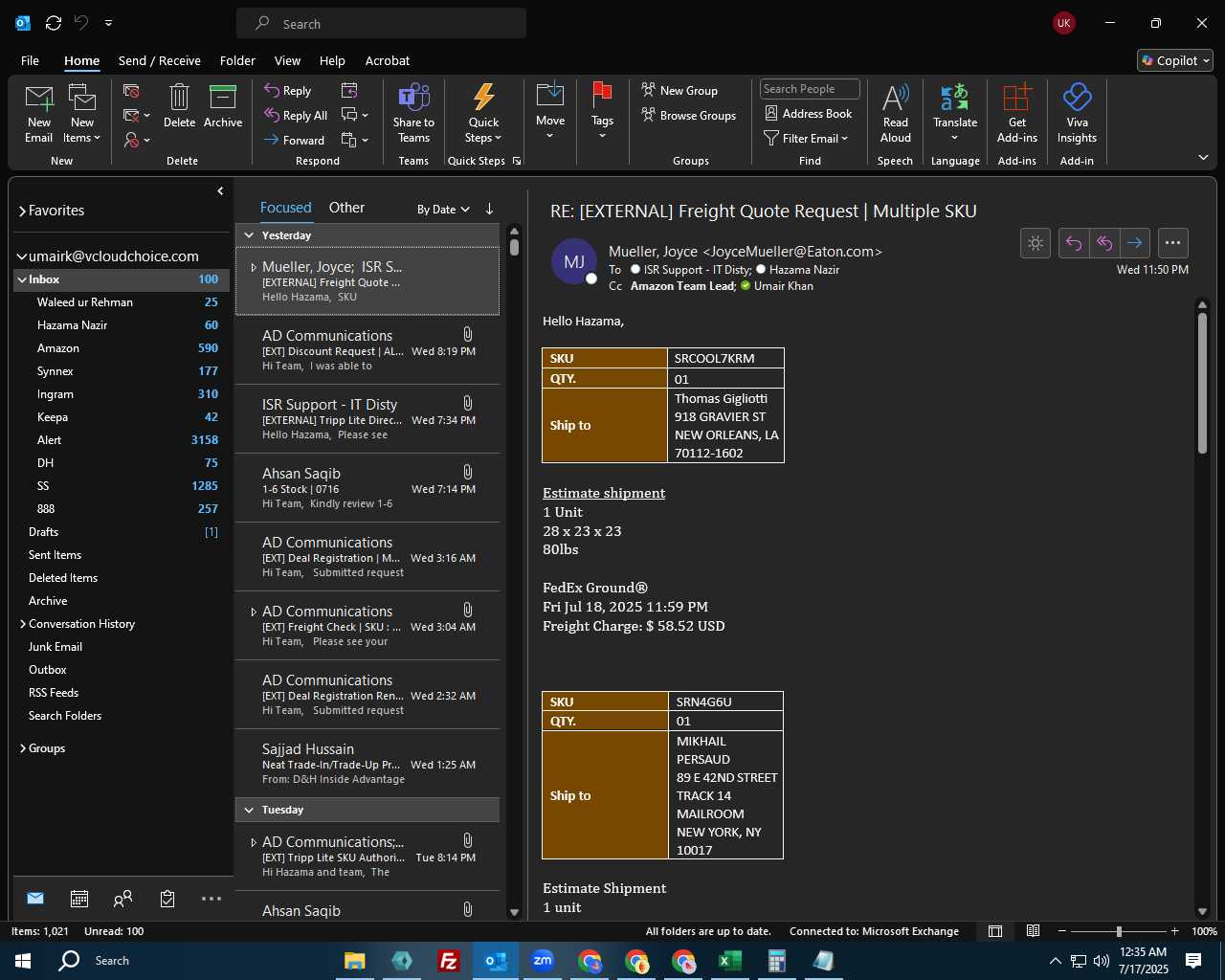
Task: Share the email to Teams
Action: click(413, 113)
